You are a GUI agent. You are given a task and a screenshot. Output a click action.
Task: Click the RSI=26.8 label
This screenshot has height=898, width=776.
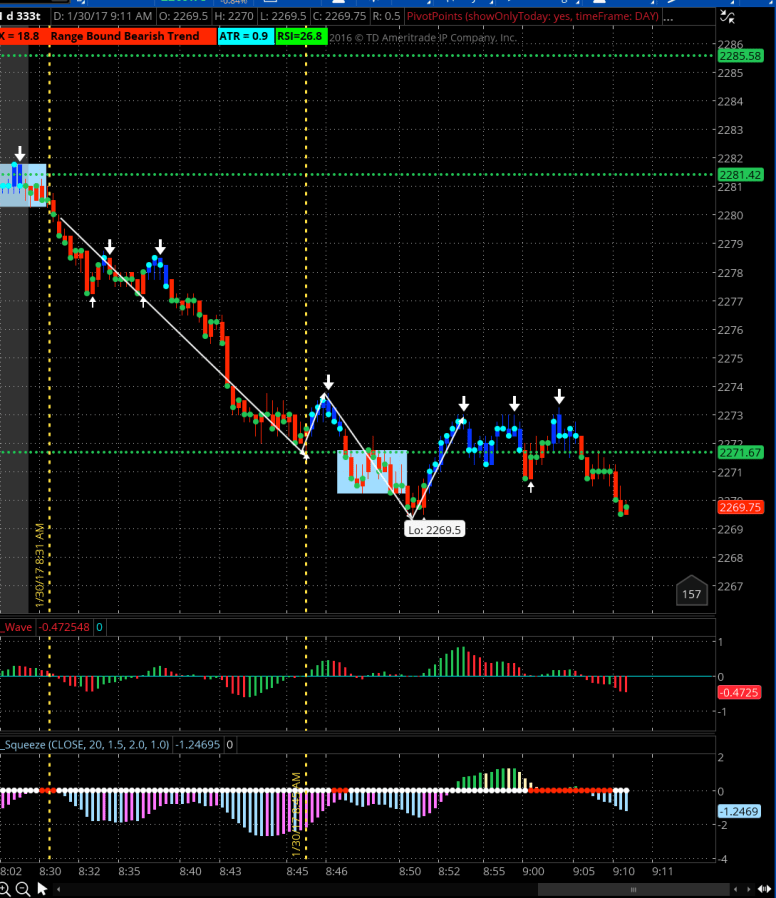tap(300, 36)
